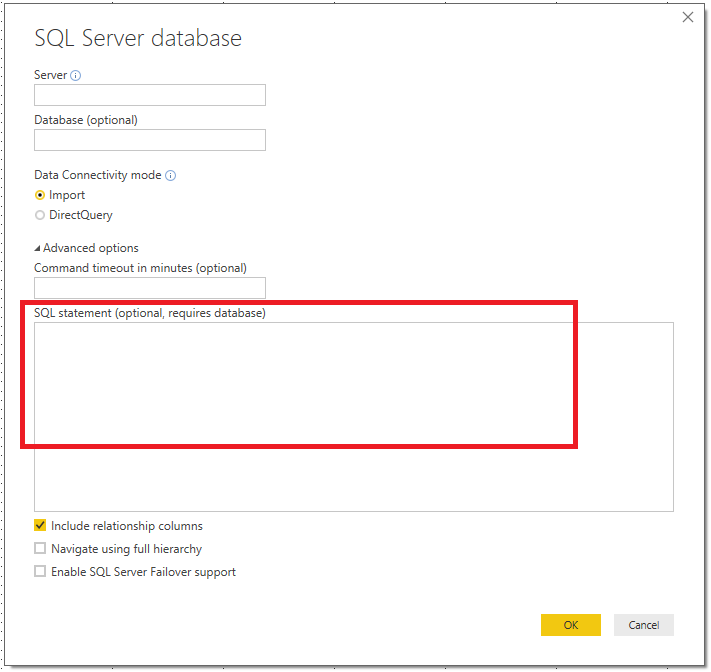The image size is (711, 672).
Task: Click the 'SQL Server database' dialog title
Action: pos(138,38)
